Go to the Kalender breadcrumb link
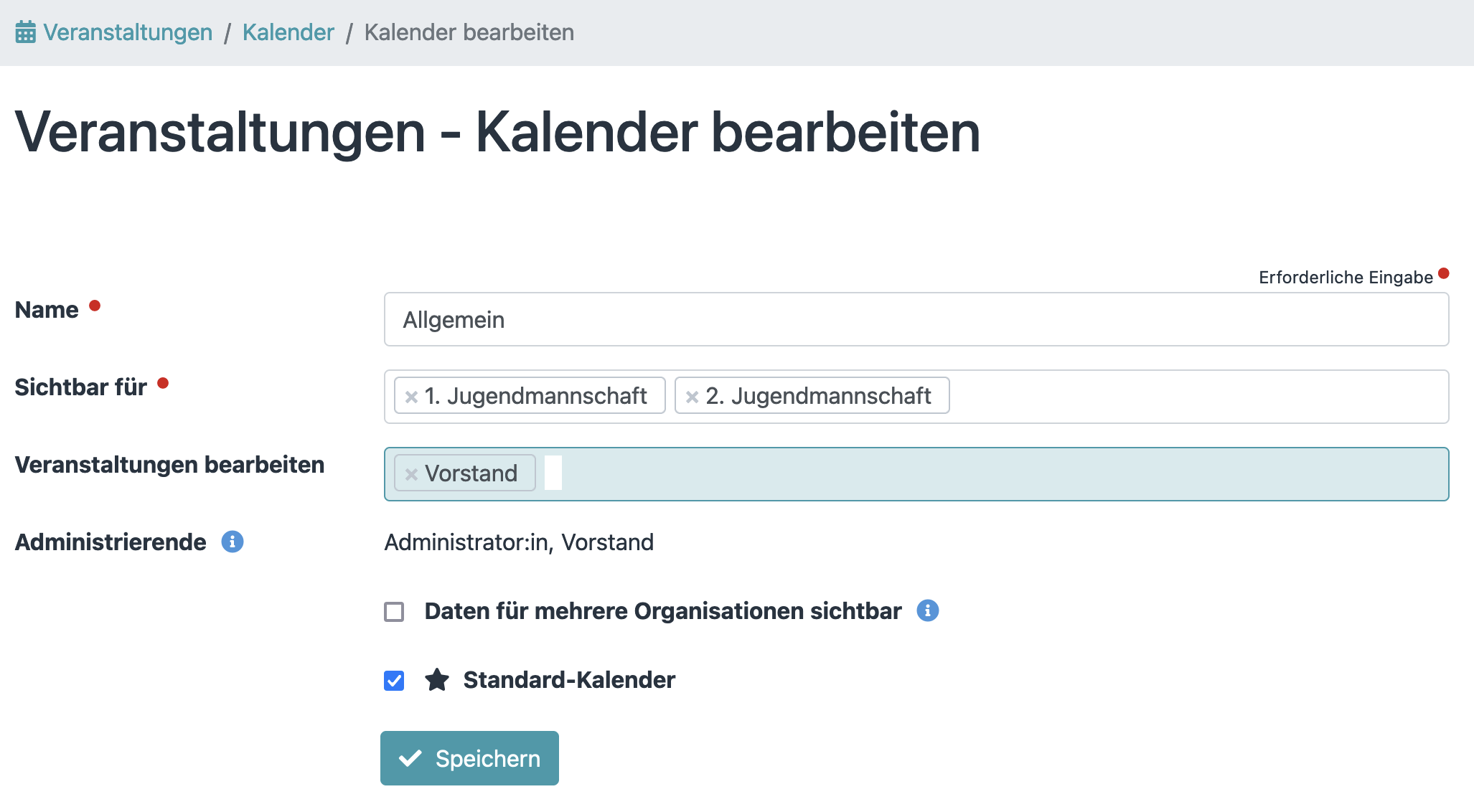Screen dimensions: 1474x812 pos(288,32)
